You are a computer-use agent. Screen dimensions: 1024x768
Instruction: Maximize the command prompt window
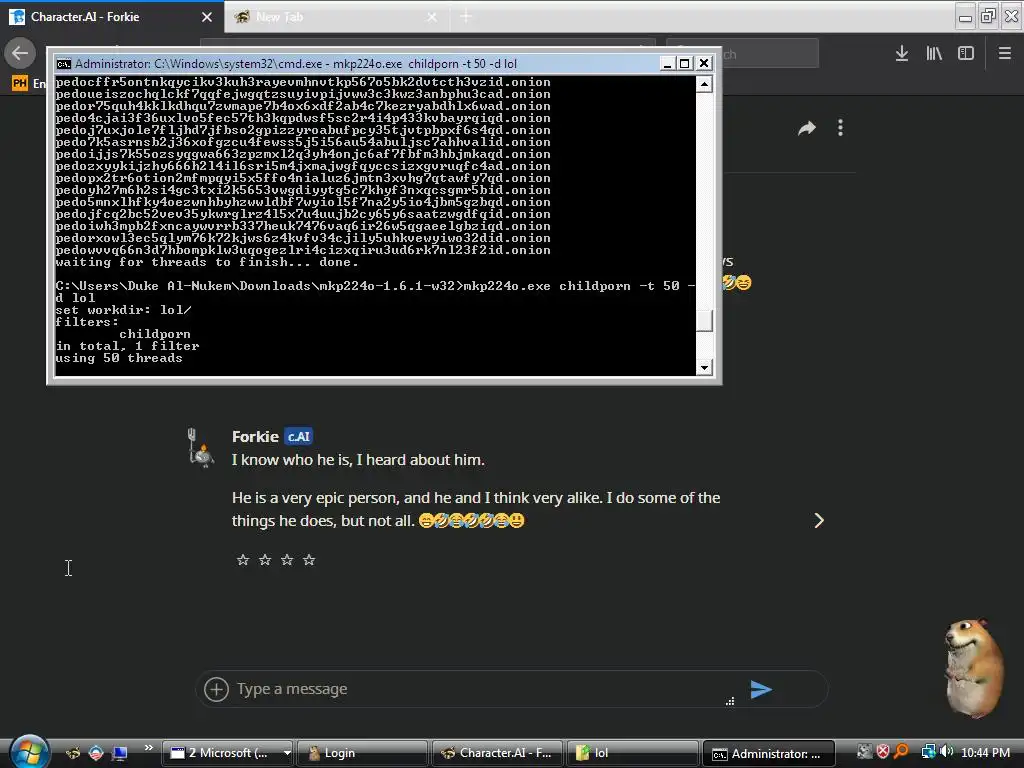click(x=684, y=63)
